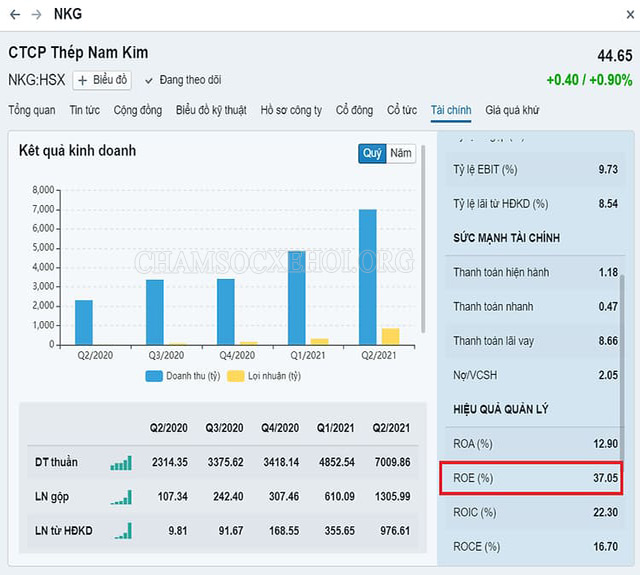Open the Cộng đồng tab
Viewport: 640px width, 575px height.
click(138, 110)
